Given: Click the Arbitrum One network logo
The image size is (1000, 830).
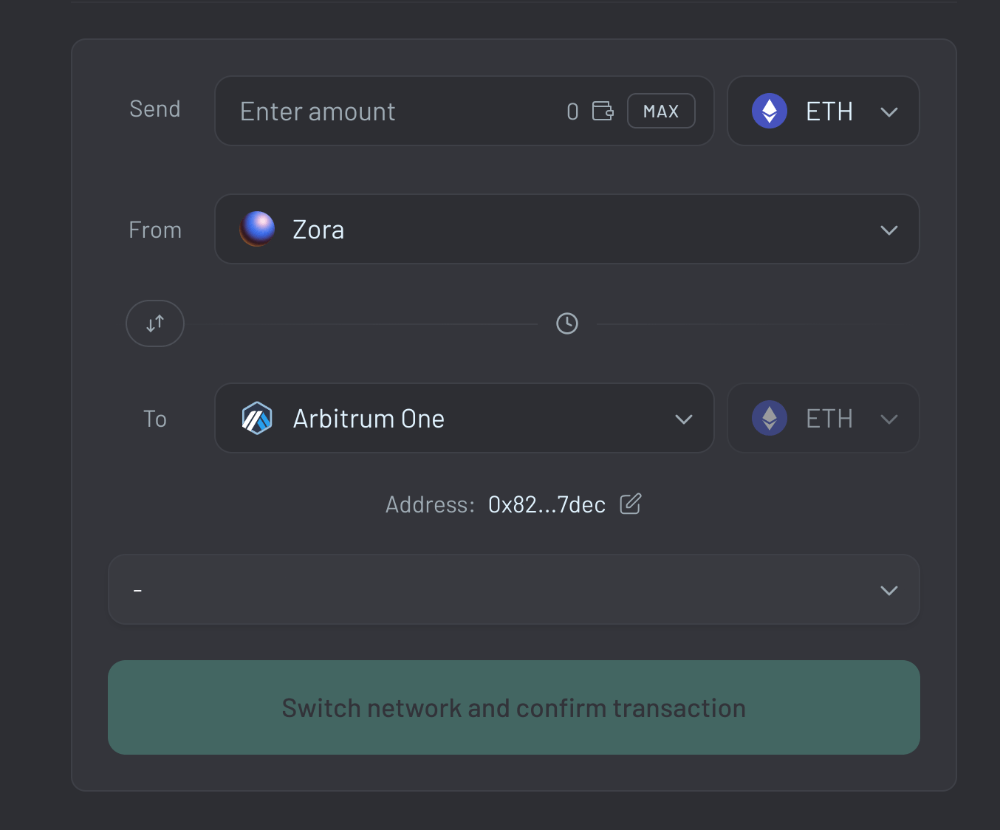Looking at the screenshot, I should pyautogui.click(x=258, y=418).
